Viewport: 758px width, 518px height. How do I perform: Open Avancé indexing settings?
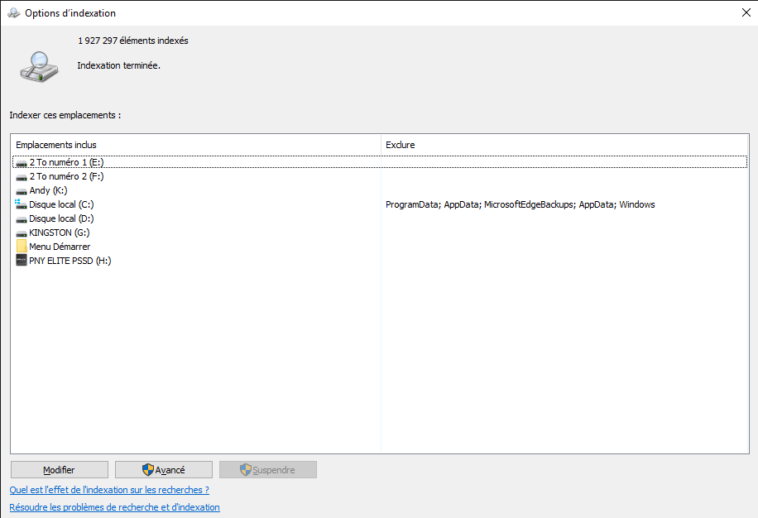(163, 470)
